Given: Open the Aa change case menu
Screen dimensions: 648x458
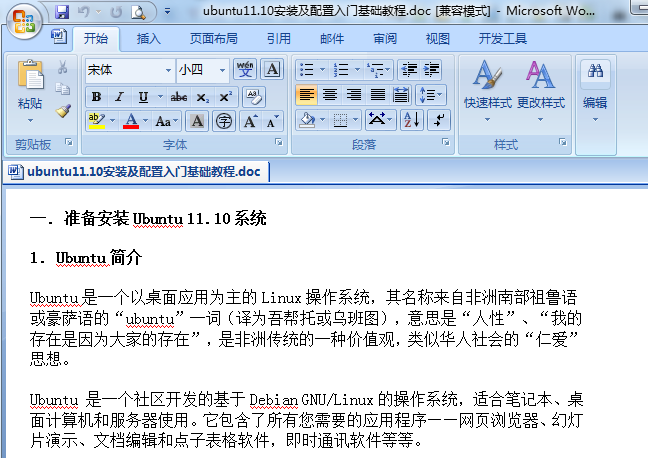Looking at the screenshot, I should tap(167, 121).
